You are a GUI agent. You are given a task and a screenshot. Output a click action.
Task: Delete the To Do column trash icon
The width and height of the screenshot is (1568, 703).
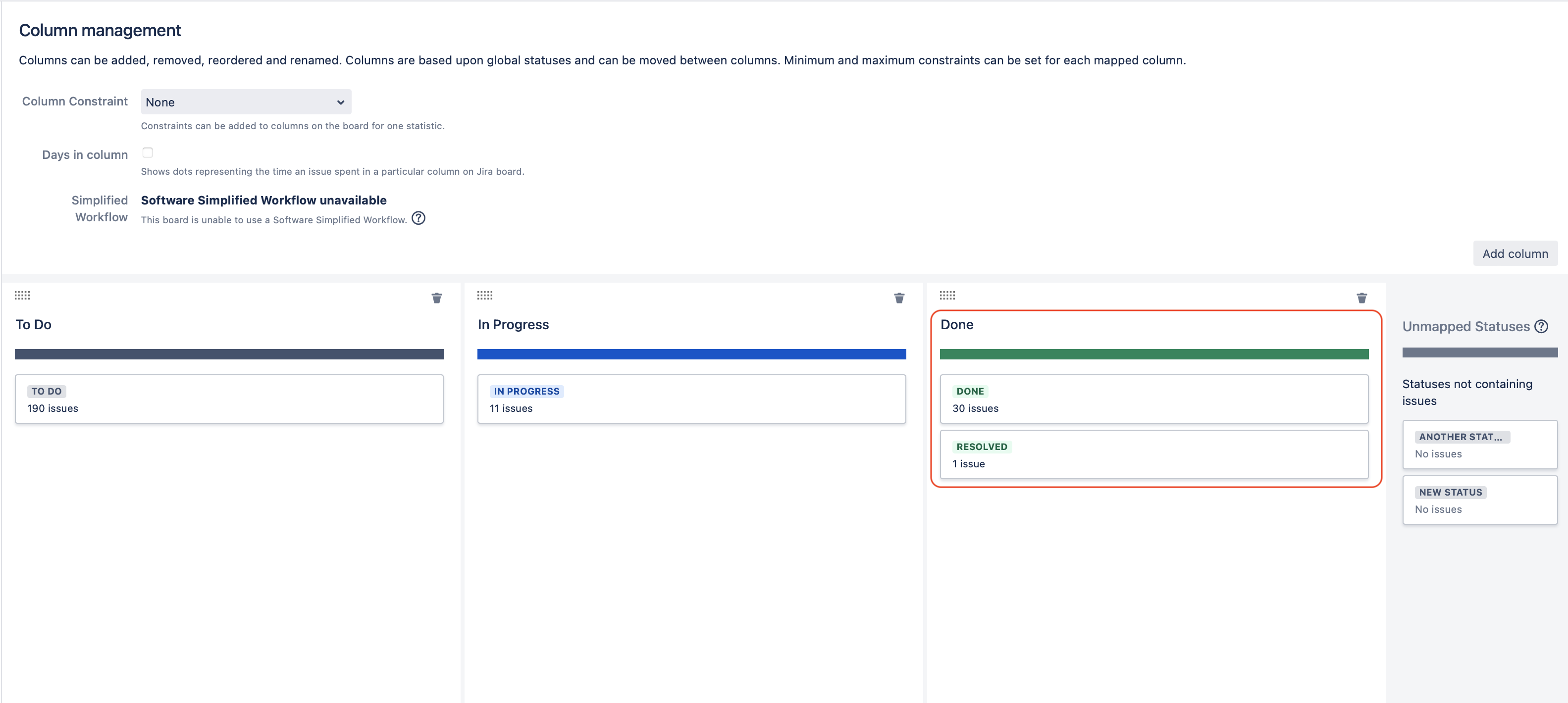pos(436,298)
